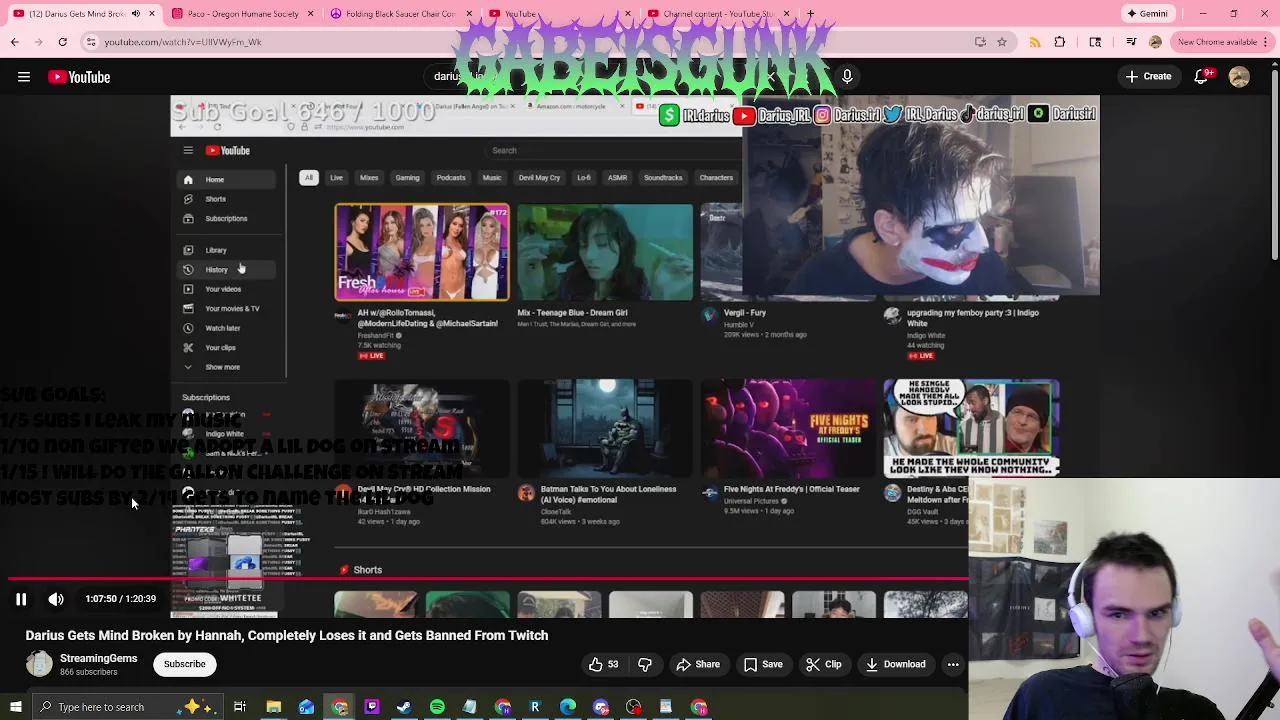Image resolution: width=1280 pixels, height=720 pixels.
Task: Open the YouTube account avatar menu
Action: pos(1239,77)
